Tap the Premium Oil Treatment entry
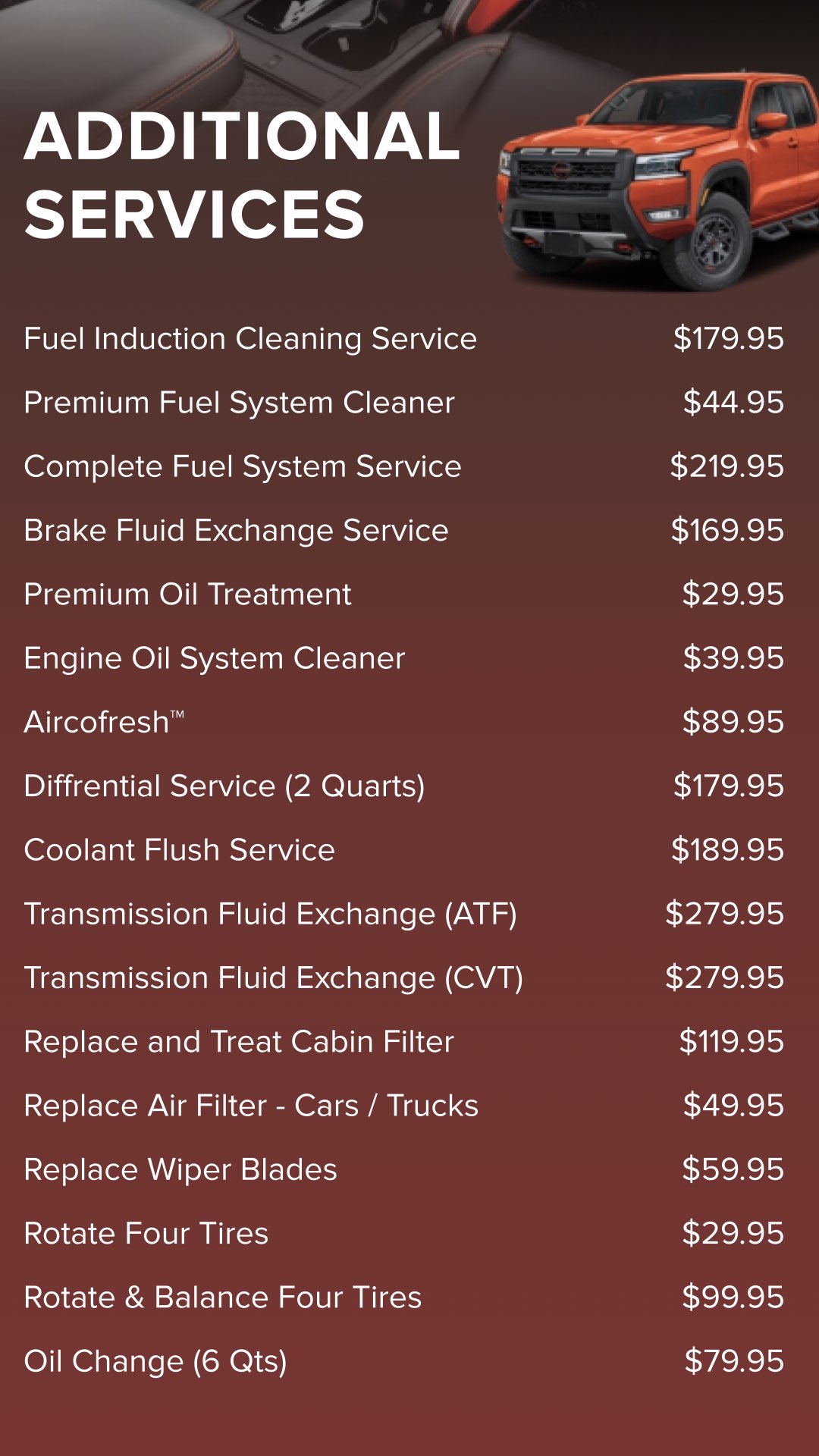 click(x=187, y=595)
